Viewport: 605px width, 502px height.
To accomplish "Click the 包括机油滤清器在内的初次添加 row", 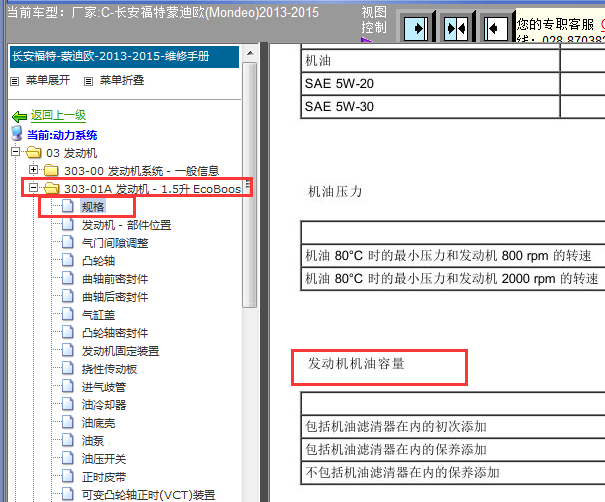I will pyautogui.click(x=453, y=426).
